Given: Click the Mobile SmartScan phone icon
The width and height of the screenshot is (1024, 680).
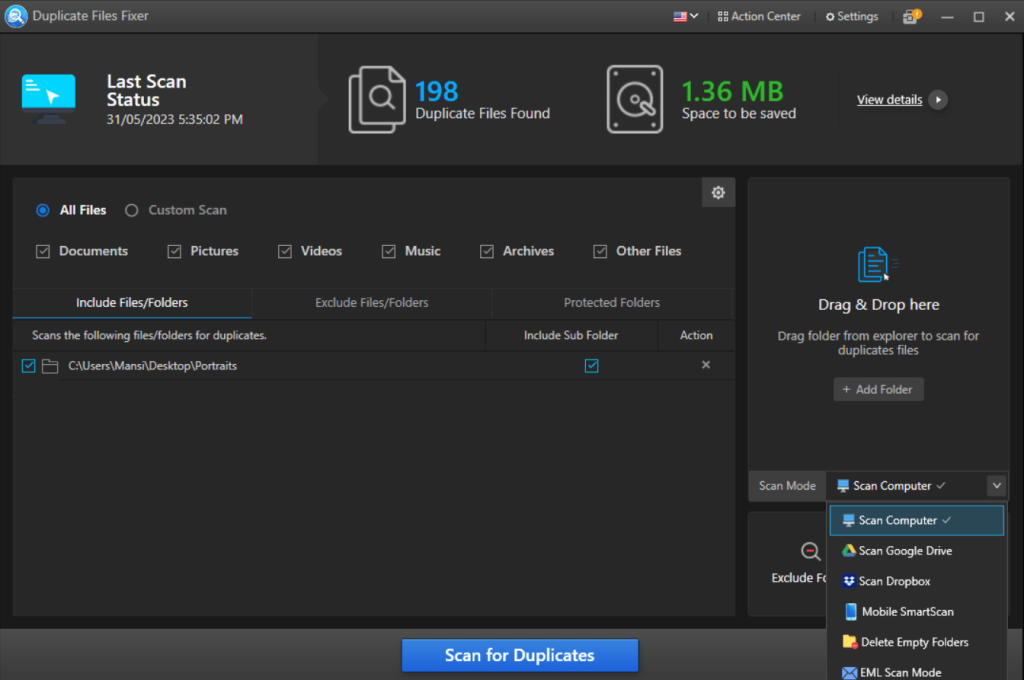Looking at the screenshot, I should [x=850, y=612].
